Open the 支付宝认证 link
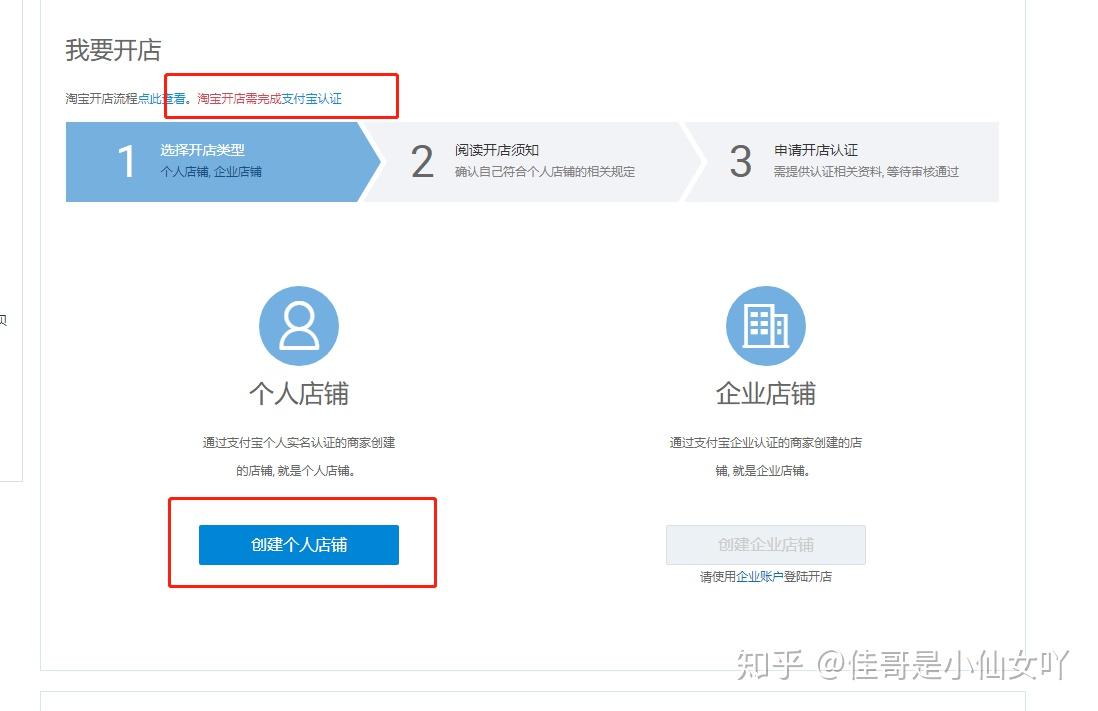Screen dimensions: 1098x711 pos(311,99)
